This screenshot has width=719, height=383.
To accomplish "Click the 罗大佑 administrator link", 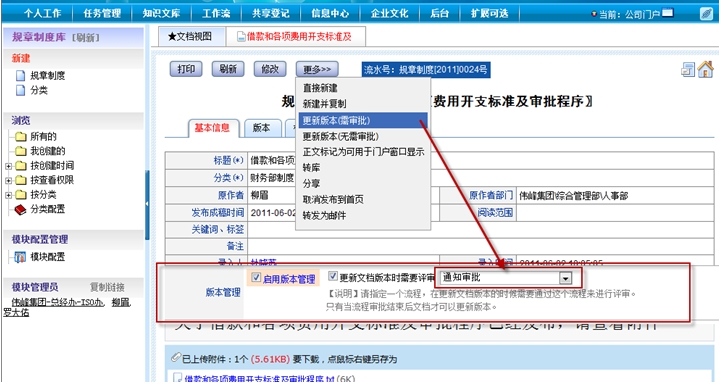I will (x=16, y=313).
